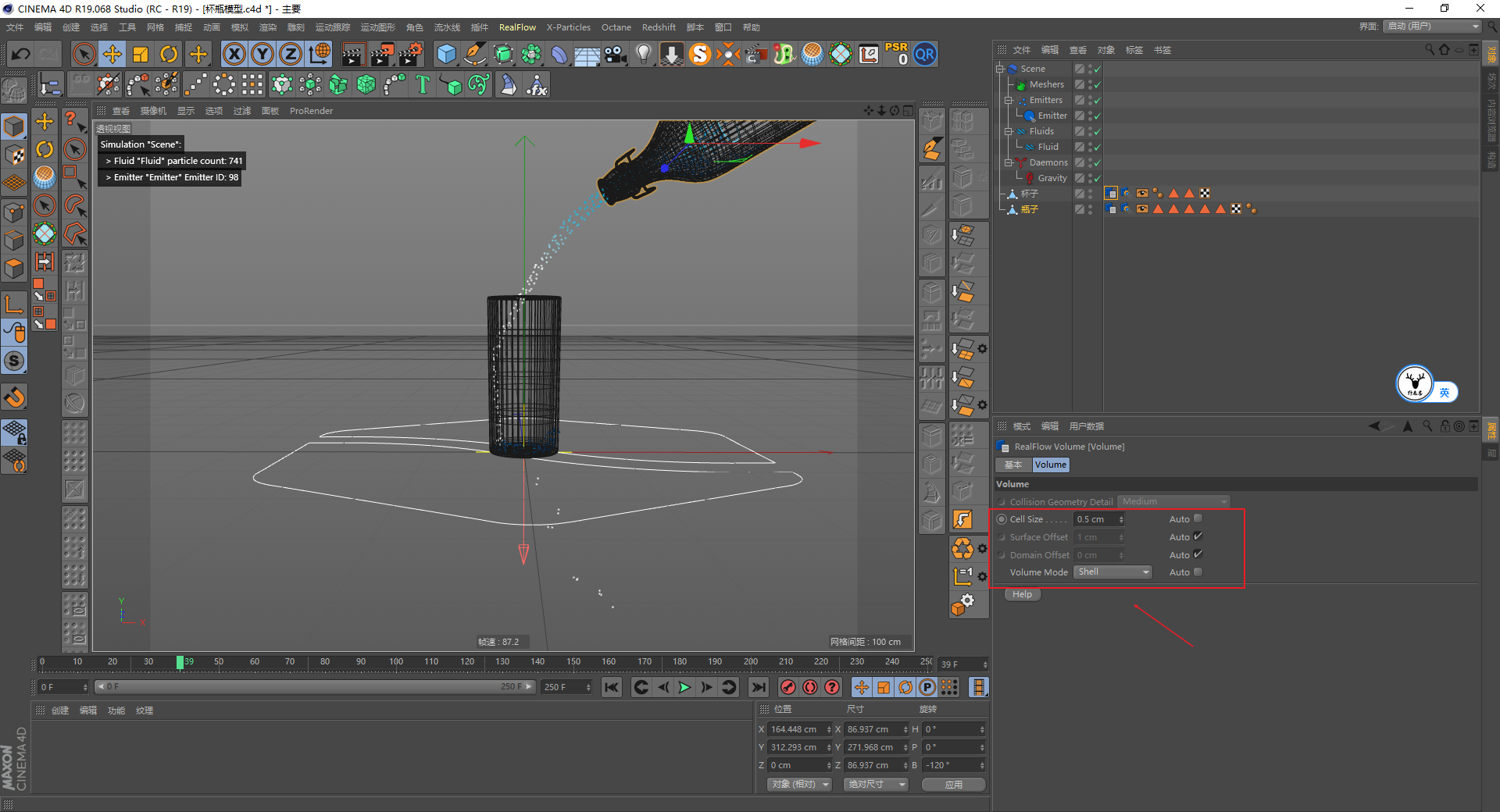Viewport: 1500px width, 812px height.
Task: Enable the Cell Size Auto checkbox
Action: coord(1198,518)
